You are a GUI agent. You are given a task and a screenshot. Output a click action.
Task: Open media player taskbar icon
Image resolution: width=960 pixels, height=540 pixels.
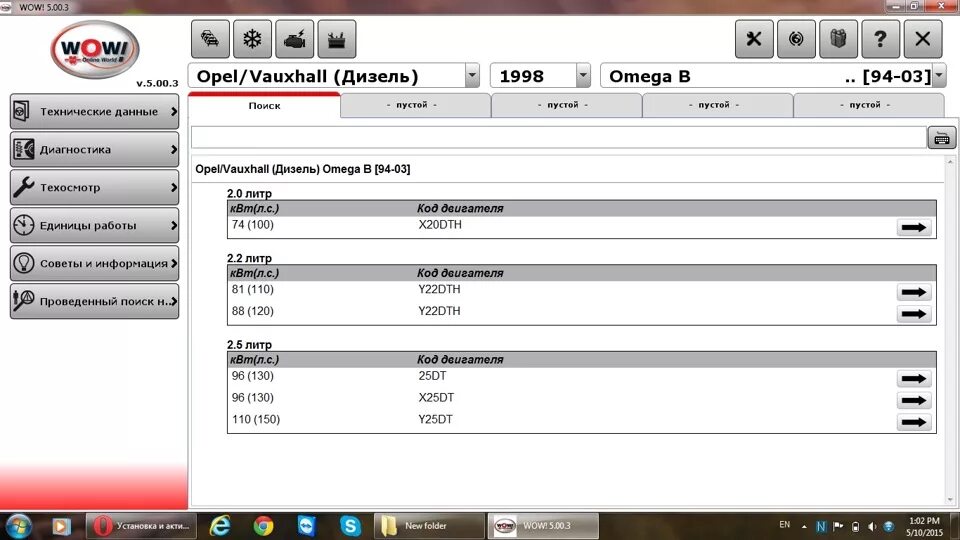tap(61, 526)
